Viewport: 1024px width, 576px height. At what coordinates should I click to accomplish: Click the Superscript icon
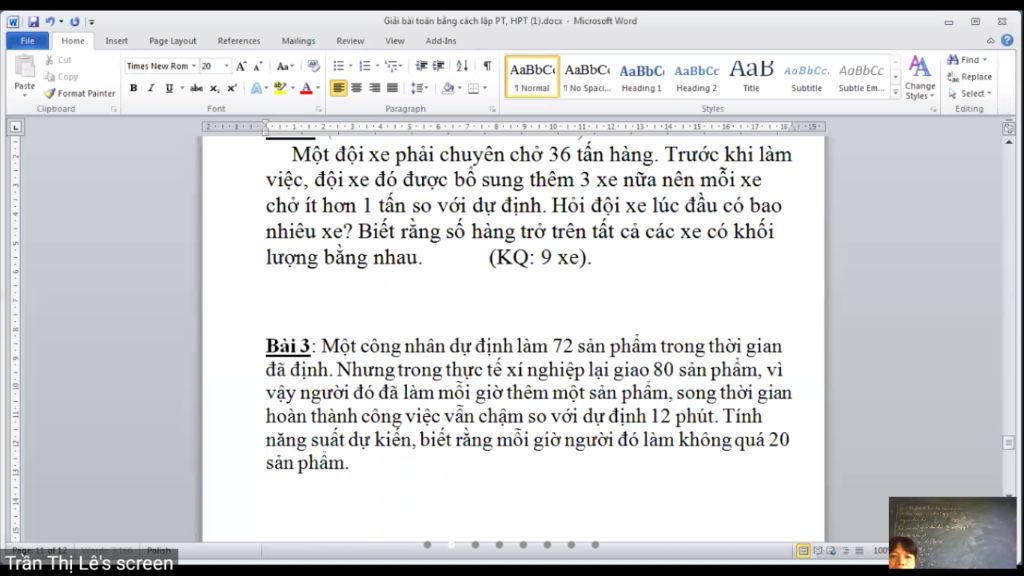pyautogui.click(x=232, y=88)
